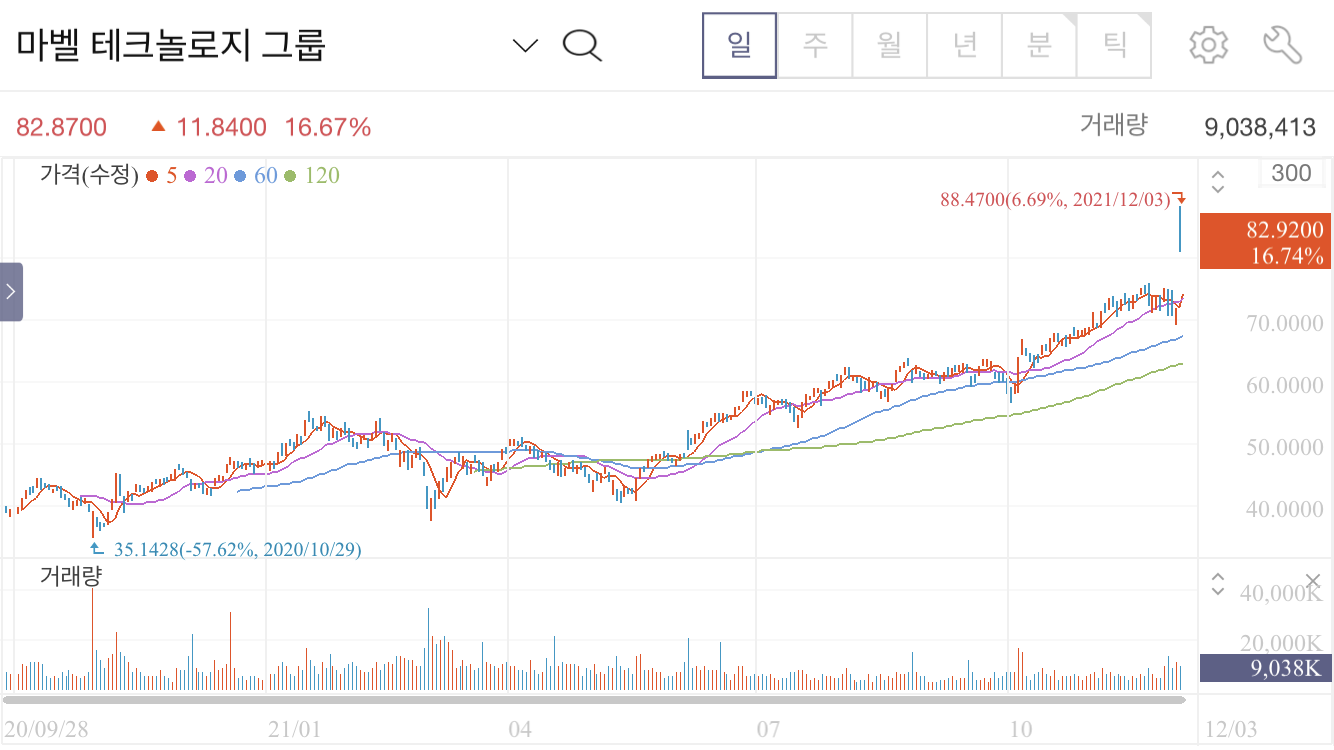The image size is (1334, 750).
Task: Click the orange 82.9200 price tag
Action: (1264, 241)
